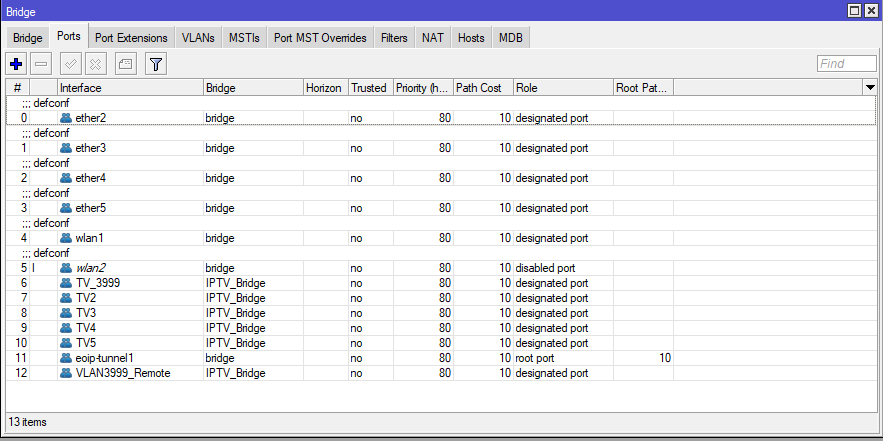Click the blue plus Add button
Viewport: 883px width, 441px height.
click(x=16, y=64)
